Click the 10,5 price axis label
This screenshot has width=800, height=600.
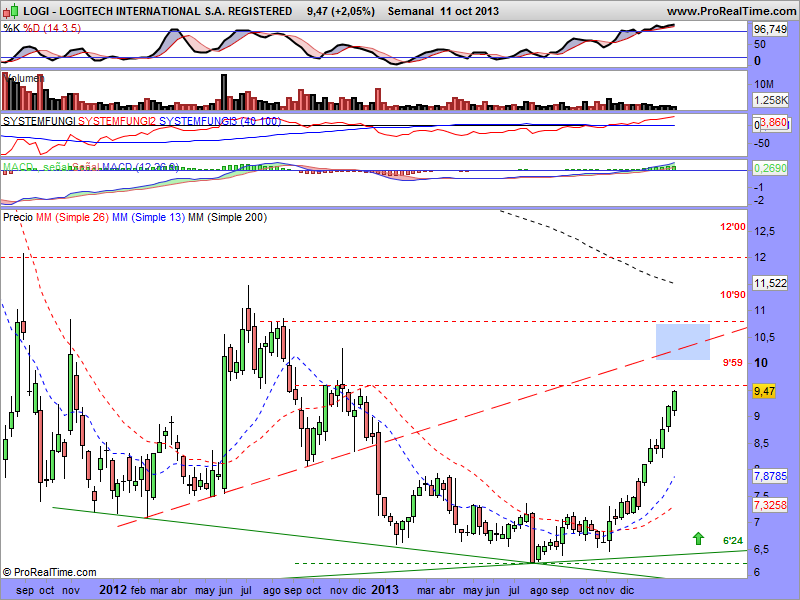(764, 337)
